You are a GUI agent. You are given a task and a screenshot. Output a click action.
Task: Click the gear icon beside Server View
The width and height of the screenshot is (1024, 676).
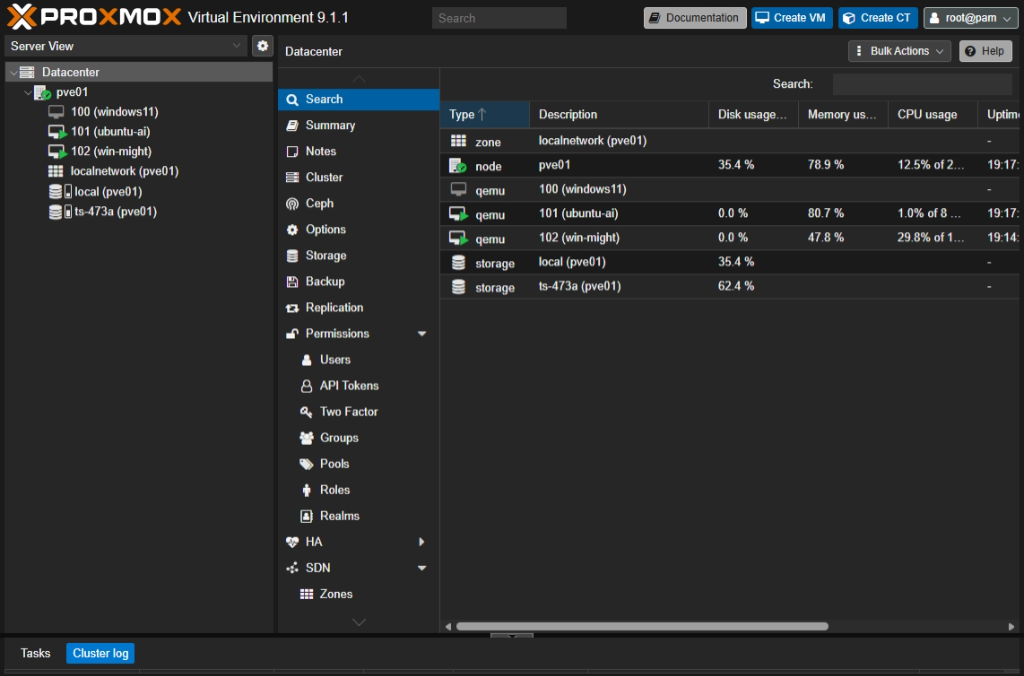[x=262, y=46]
